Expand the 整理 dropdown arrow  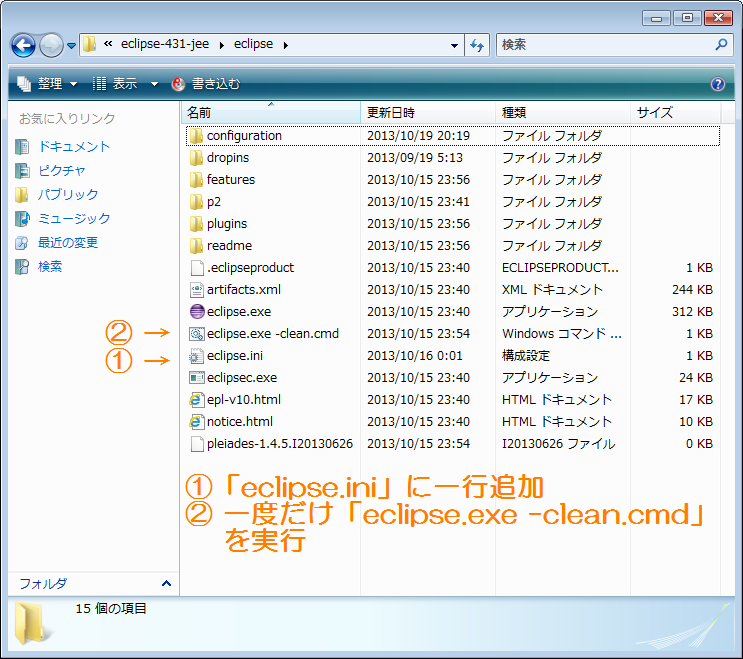[73, 84]
